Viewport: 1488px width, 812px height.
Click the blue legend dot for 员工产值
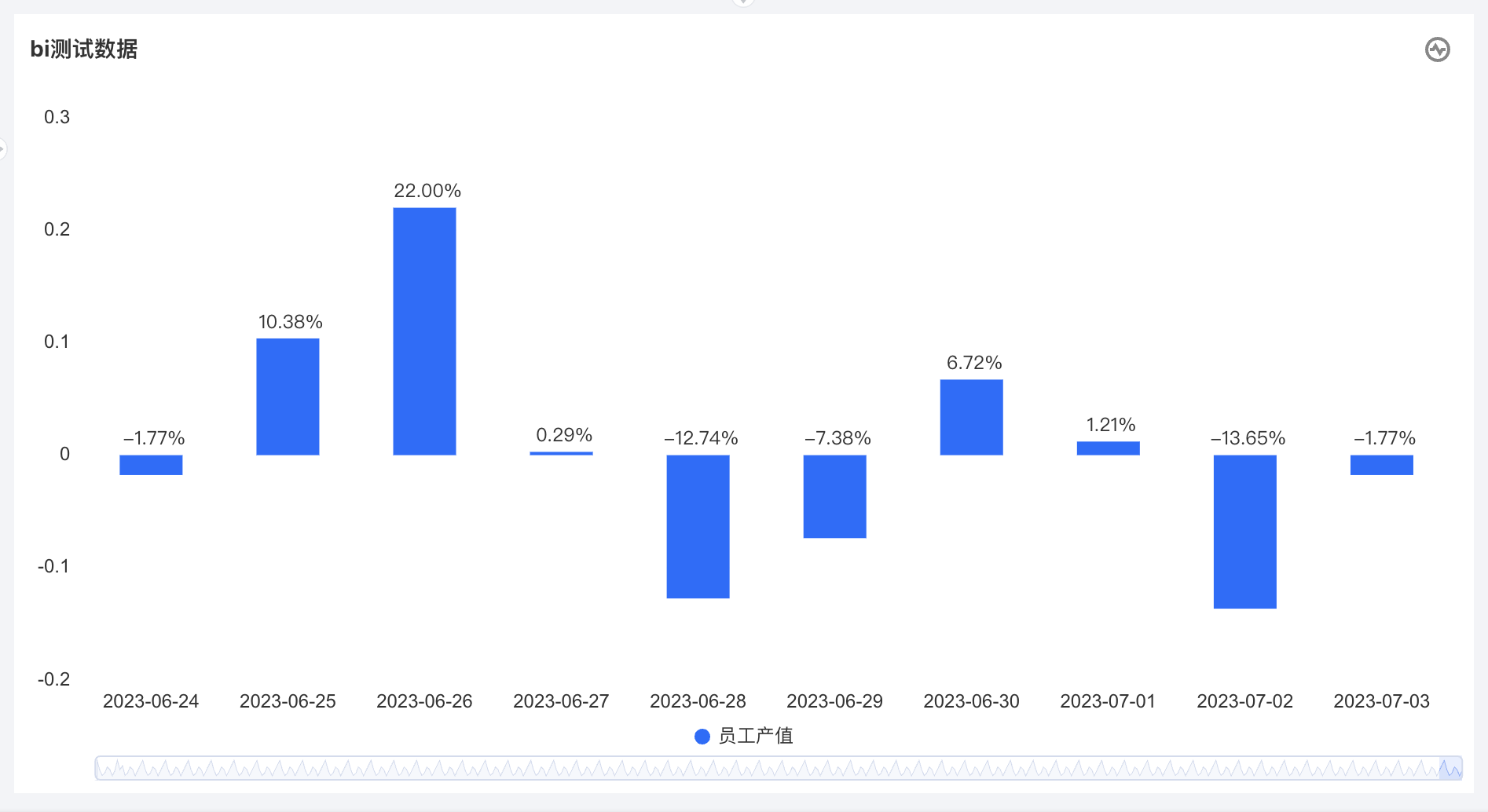(702, 736)
